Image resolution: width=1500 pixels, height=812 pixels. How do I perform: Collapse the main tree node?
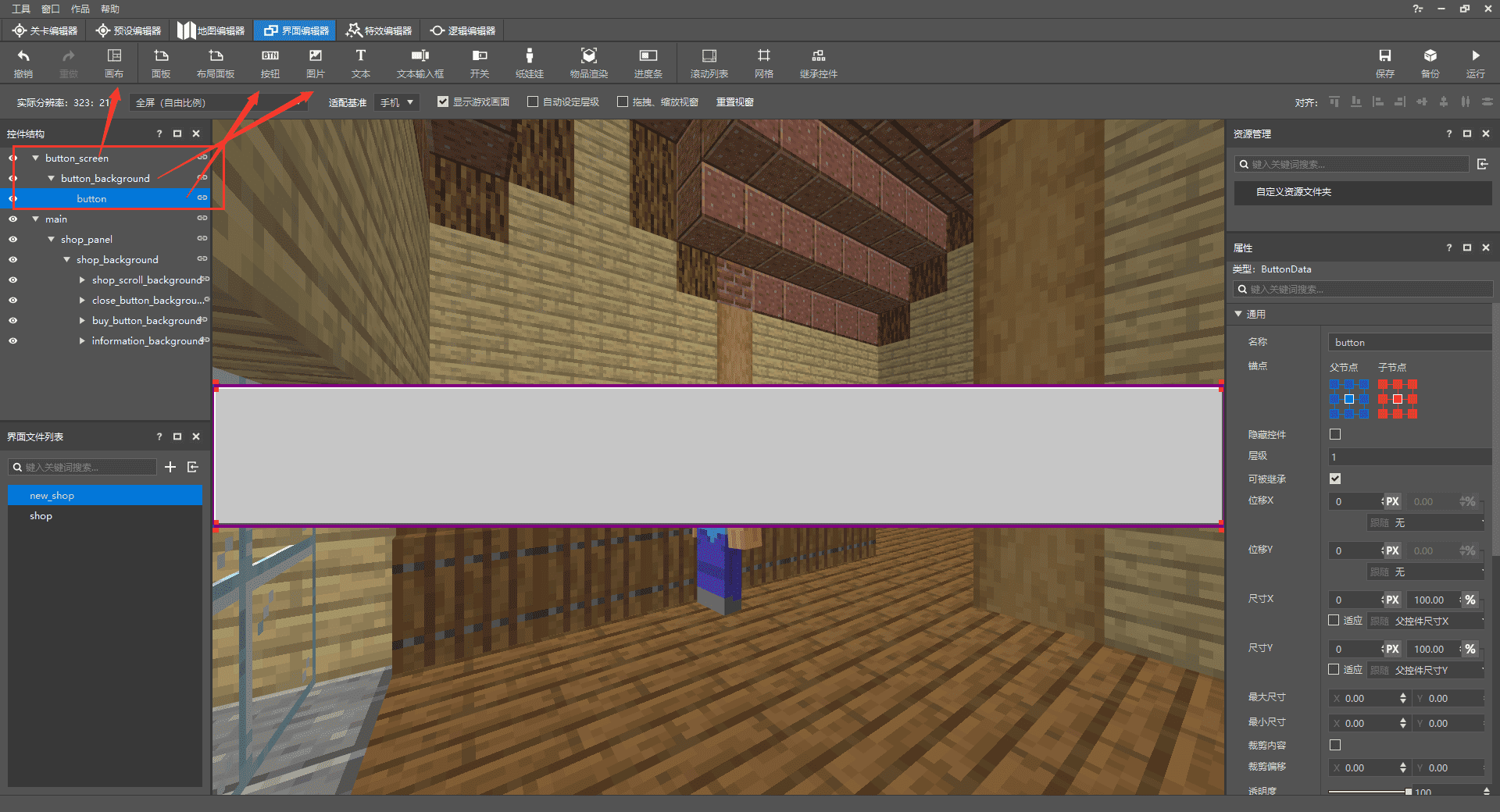35,219
